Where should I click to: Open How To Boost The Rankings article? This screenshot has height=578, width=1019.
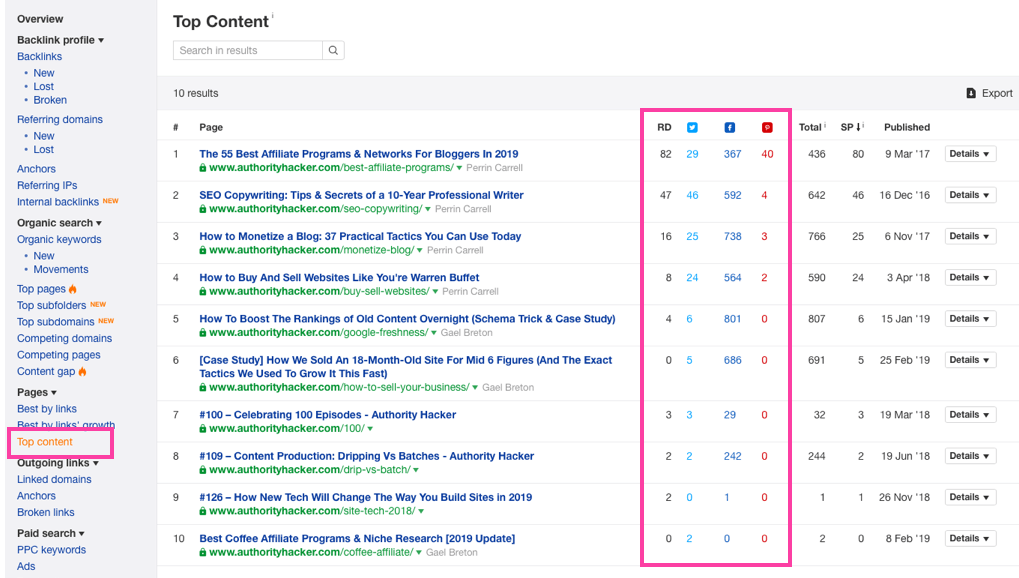tap(407, 319)
